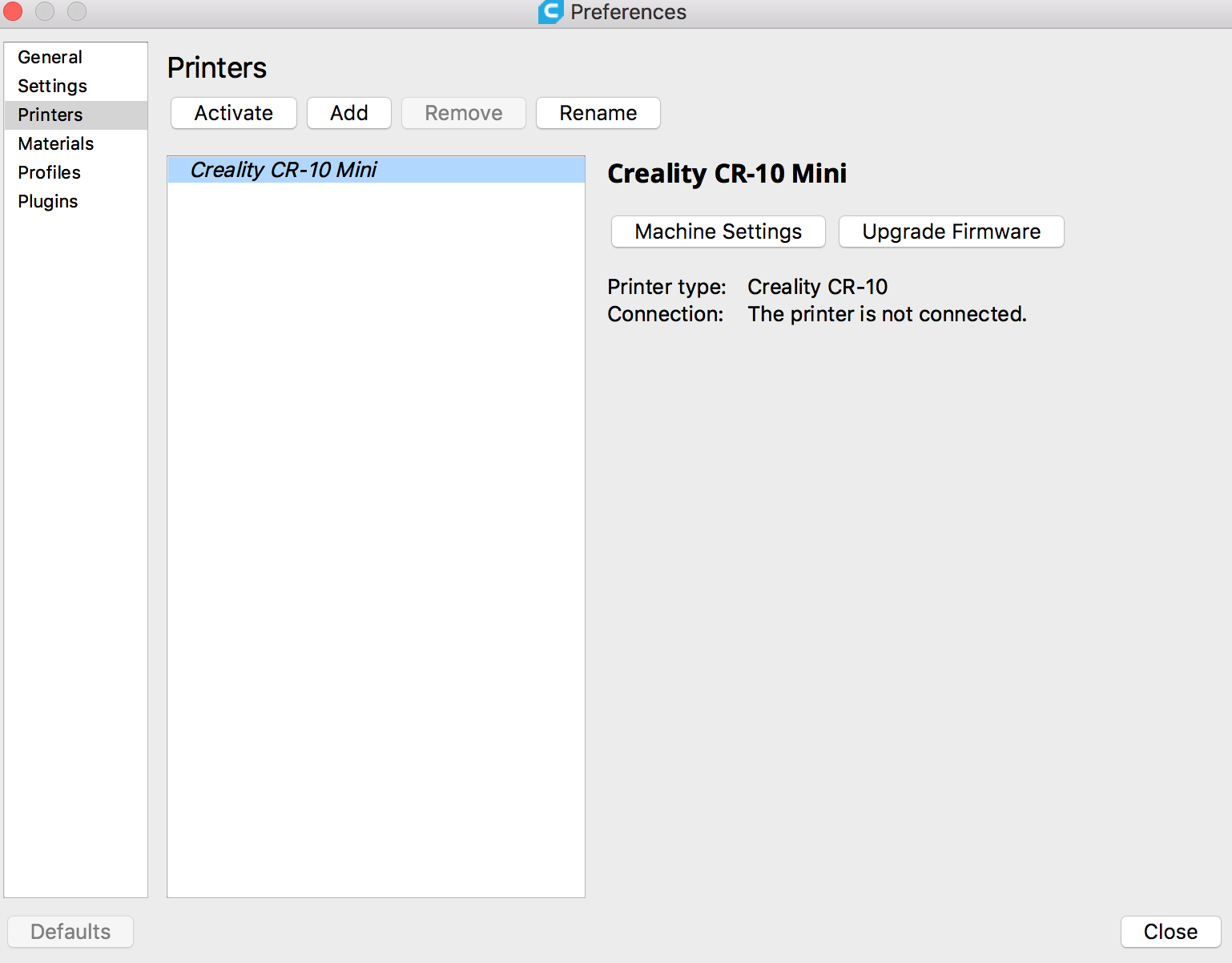Switch to the Profiles page
Viewport: 1232px width, 963px height.
point(76,172)
